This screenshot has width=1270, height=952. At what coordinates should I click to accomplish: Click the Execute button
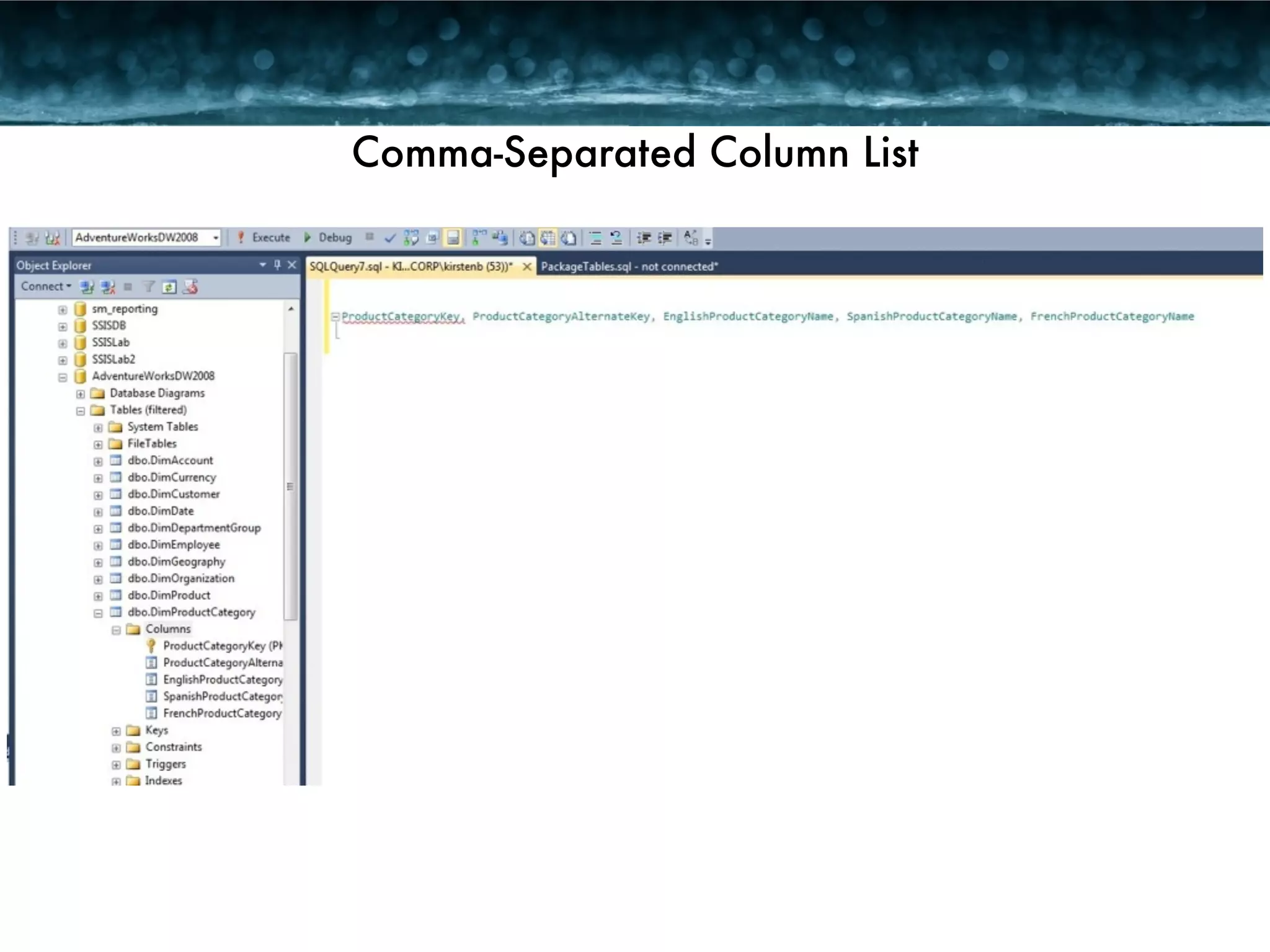(264, 238)
